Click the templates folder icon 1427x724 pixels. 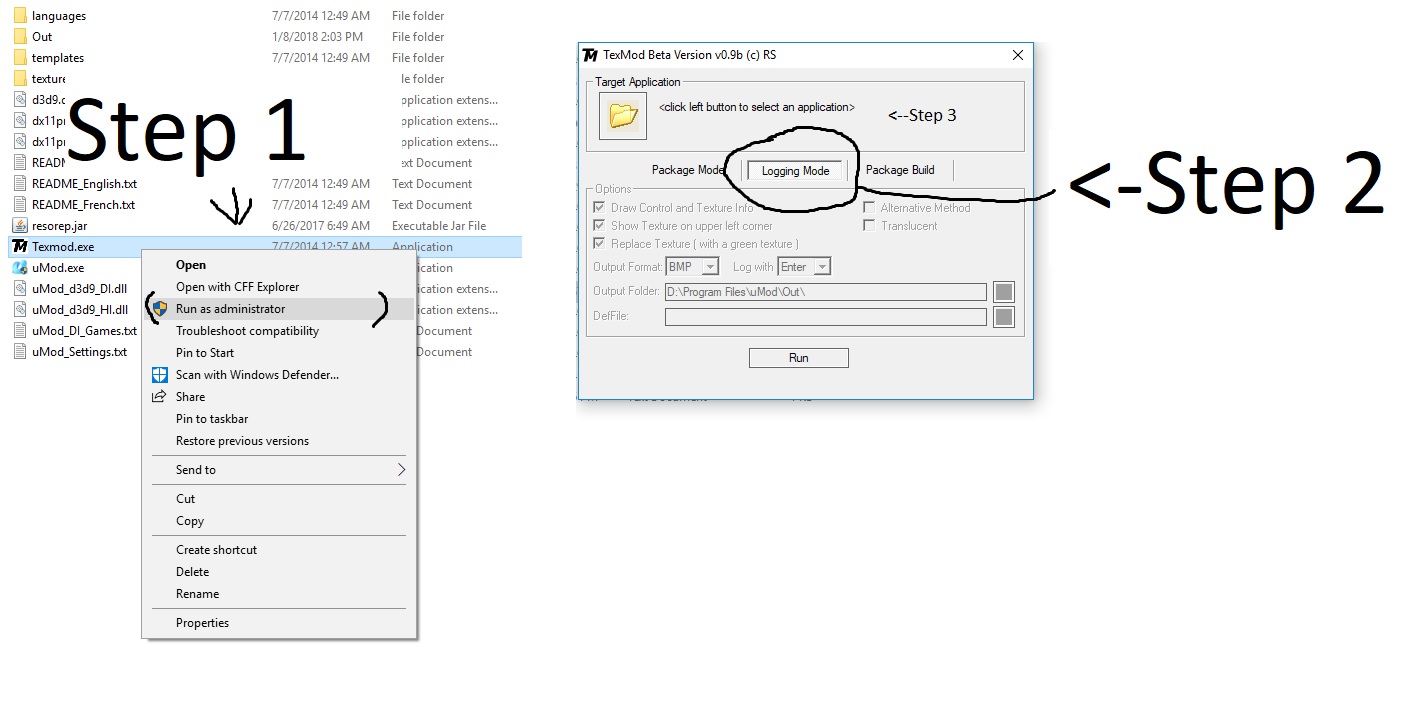pos(19,58)
